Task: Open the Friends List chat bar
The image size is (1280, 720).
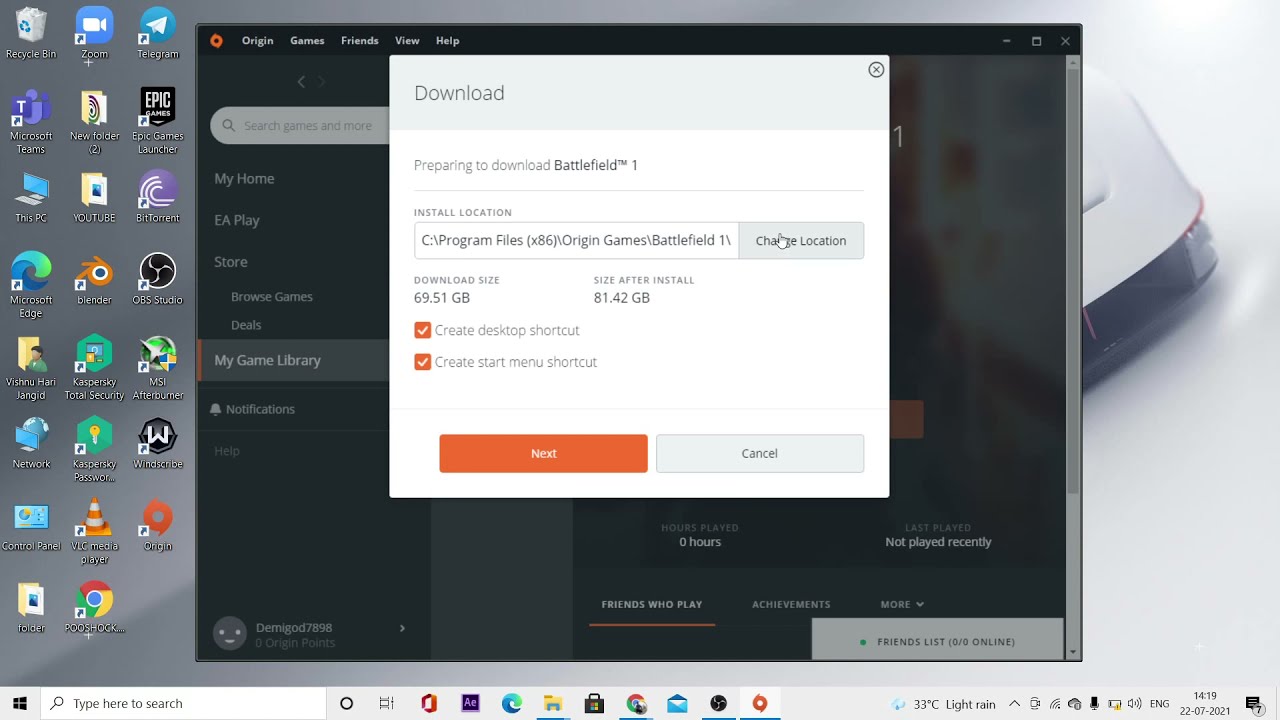Action: tap(937, 641)
